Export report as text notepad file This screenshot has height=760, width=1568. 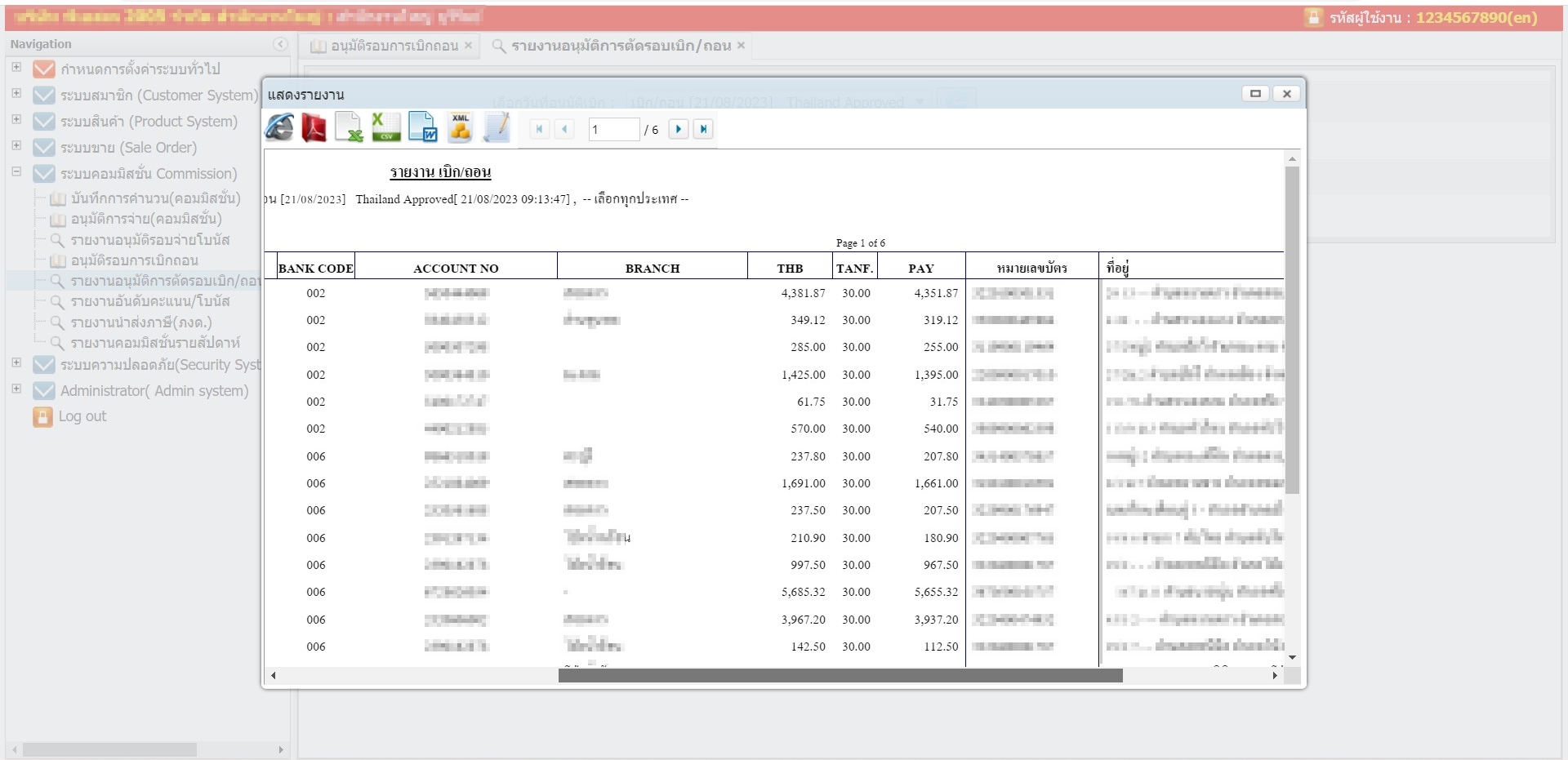point(496,128)
